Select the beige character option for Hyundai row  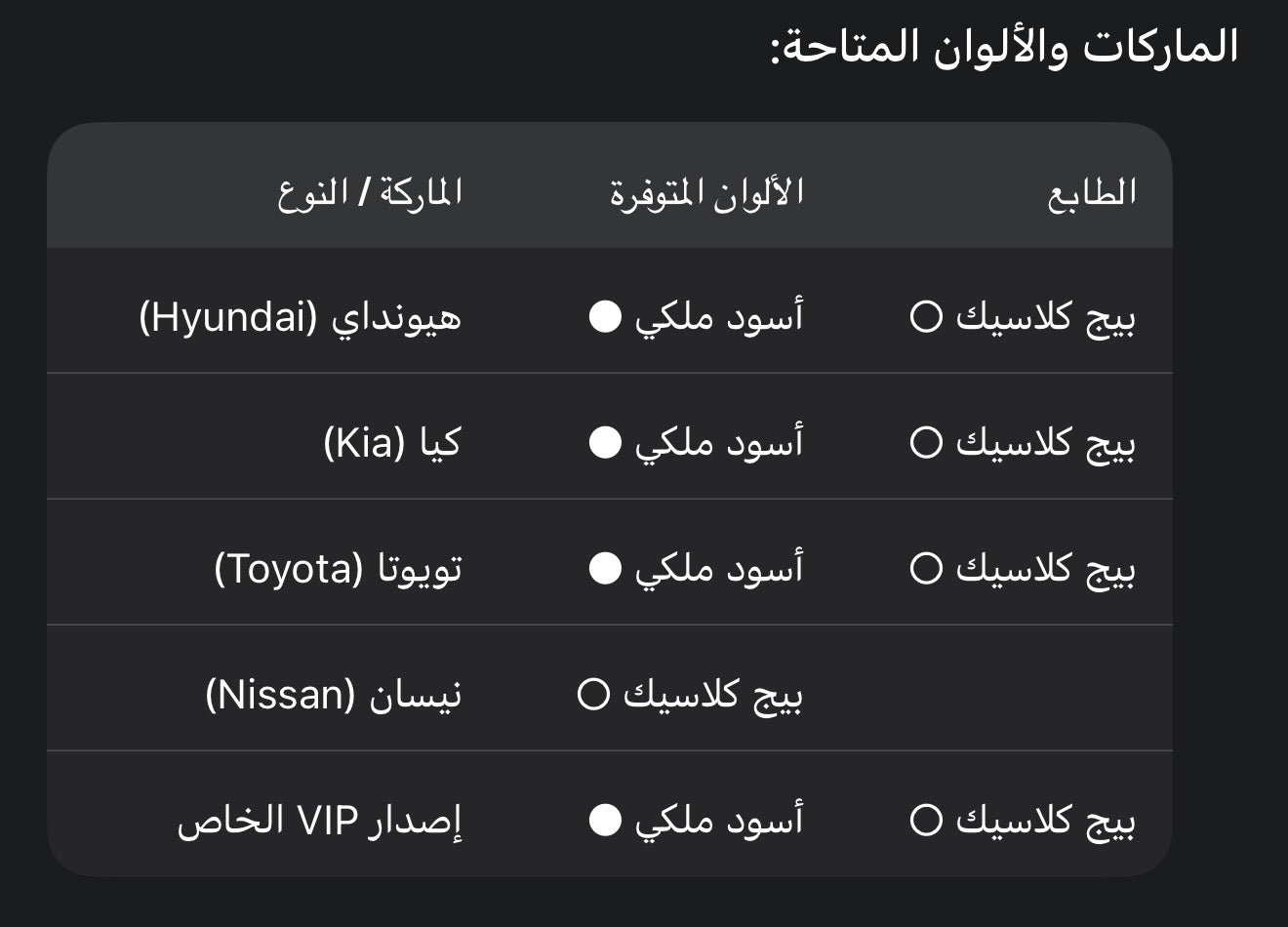[x=927, y=316]
